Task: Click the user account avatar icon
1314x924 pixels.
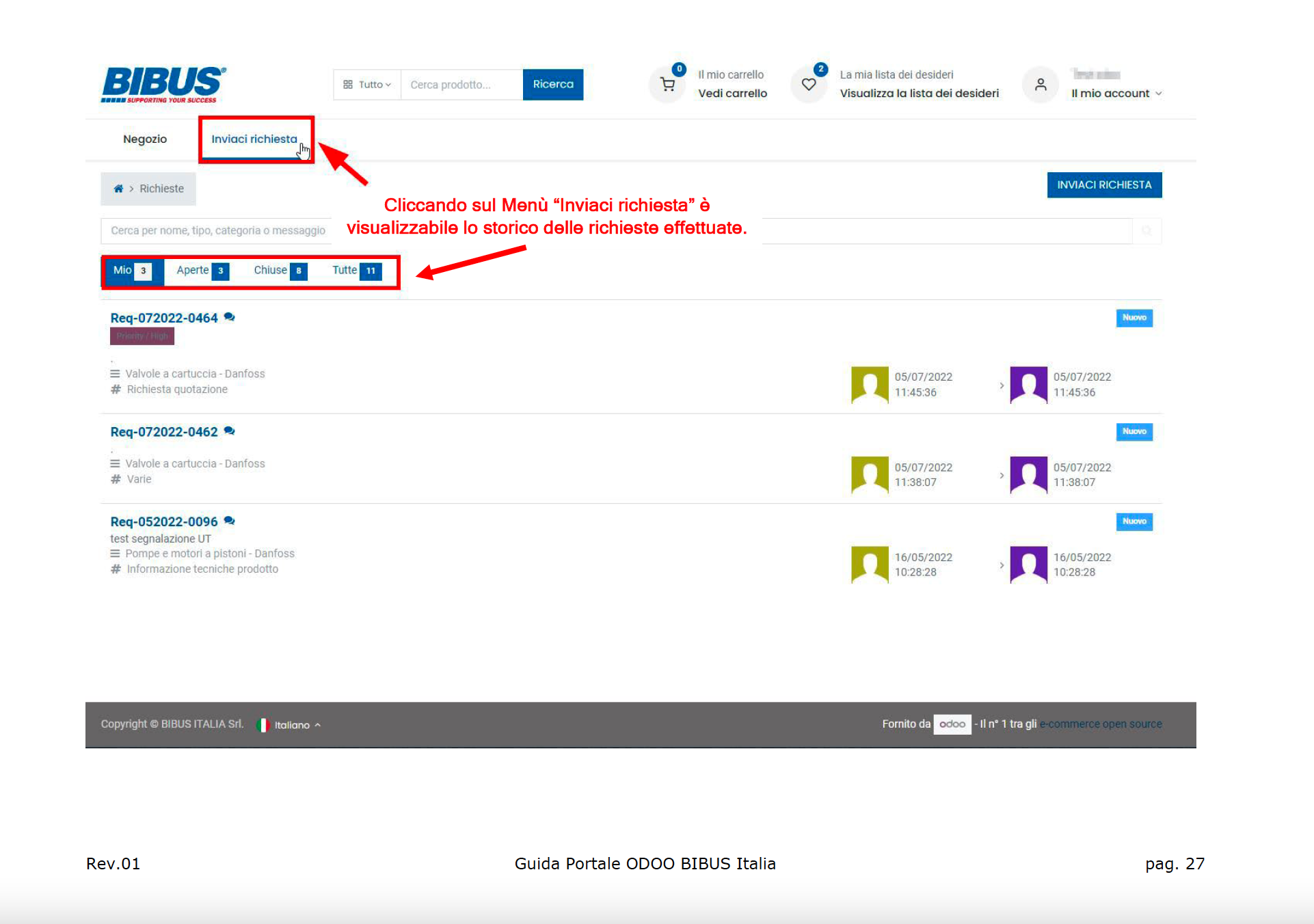Action: [1040, 85]
